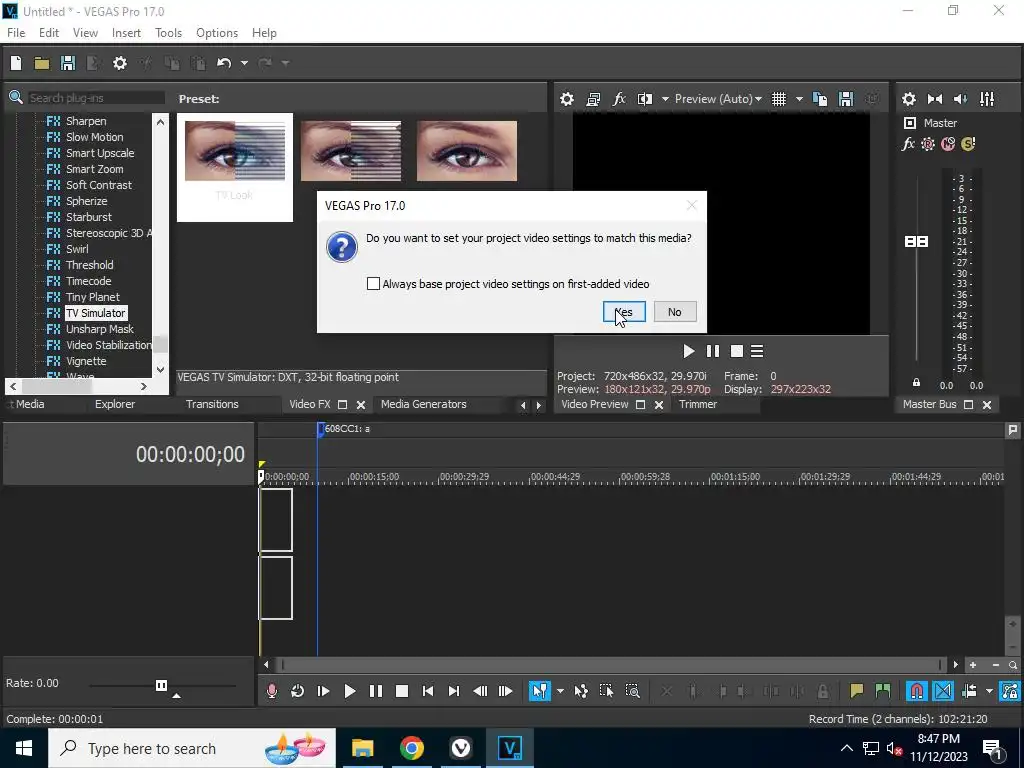Screen dimensions: 1024x768
Task: Step to the previous frame
Action: [480, 691]
